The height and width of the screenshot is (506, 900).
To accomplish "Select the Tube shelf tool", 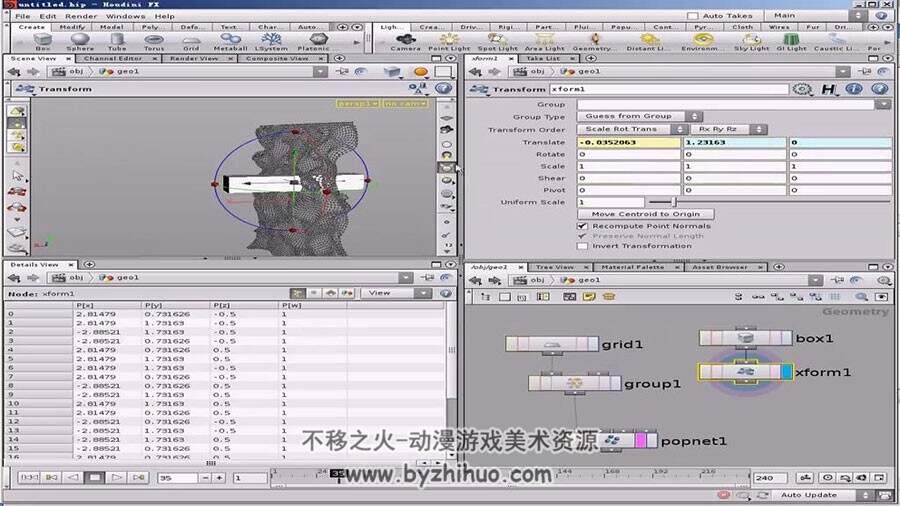I will (117, 41).
